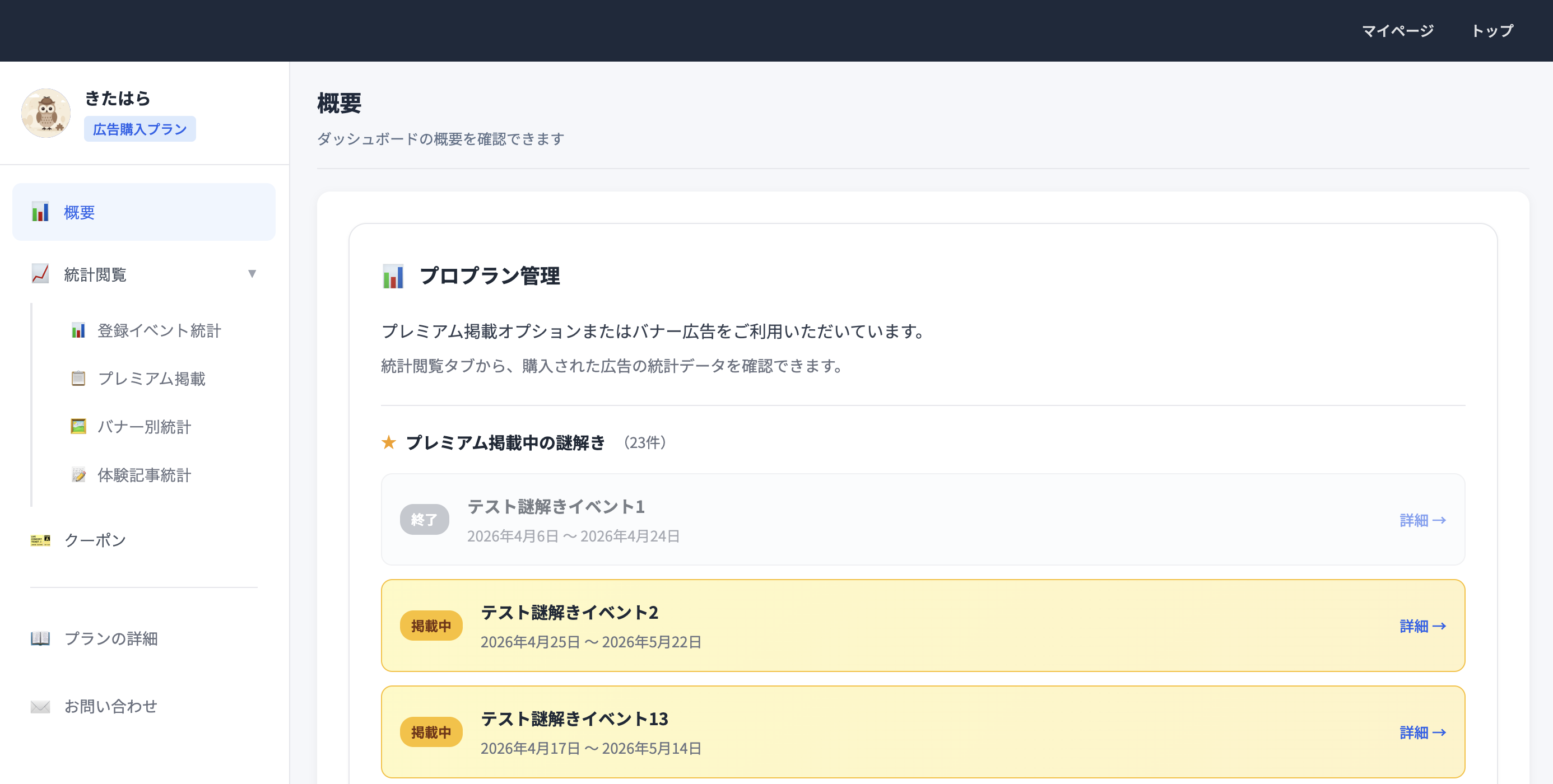Click the プロプラン管理 heading
1553x784 pixels.
pyautogui.click(x=490, y=276)
